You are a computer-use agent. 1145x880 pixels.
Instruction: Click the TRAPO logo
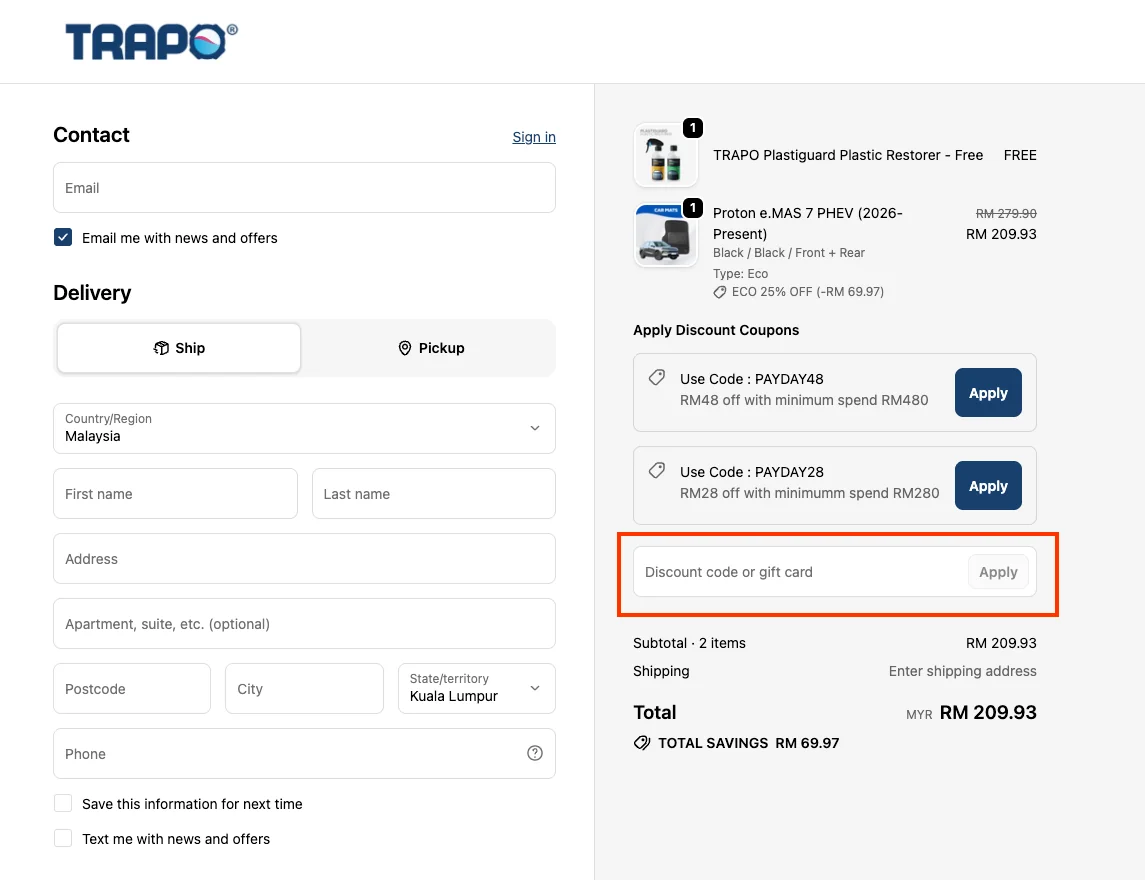click(151, 42)
